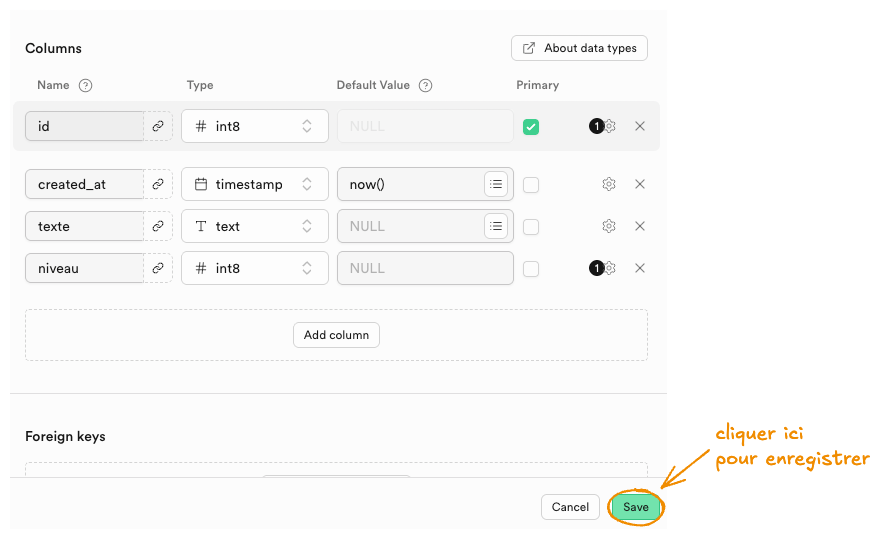The width and height of the screenshot is (880, 539).
Task: Show help tooltip next to Name header
Action: point(85,85)
